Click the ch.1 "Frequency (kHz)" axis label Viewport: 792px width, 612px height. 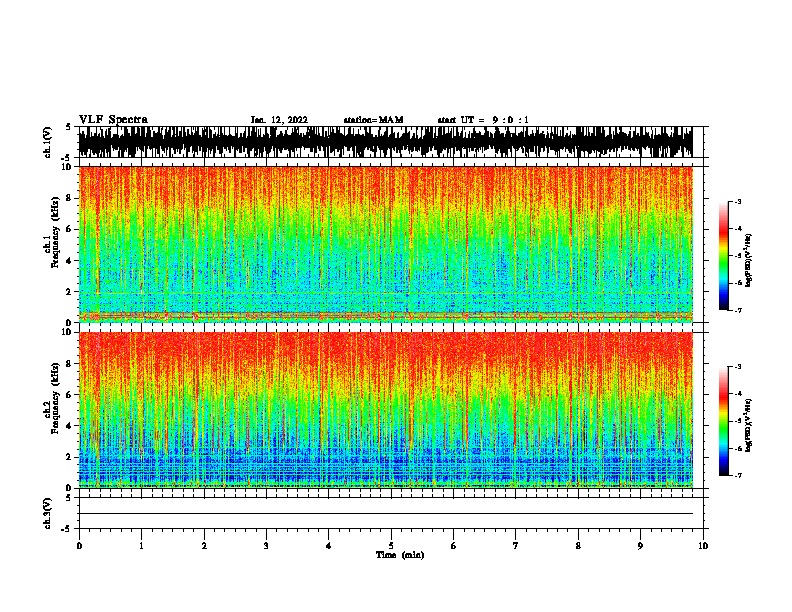coord(55,232)
